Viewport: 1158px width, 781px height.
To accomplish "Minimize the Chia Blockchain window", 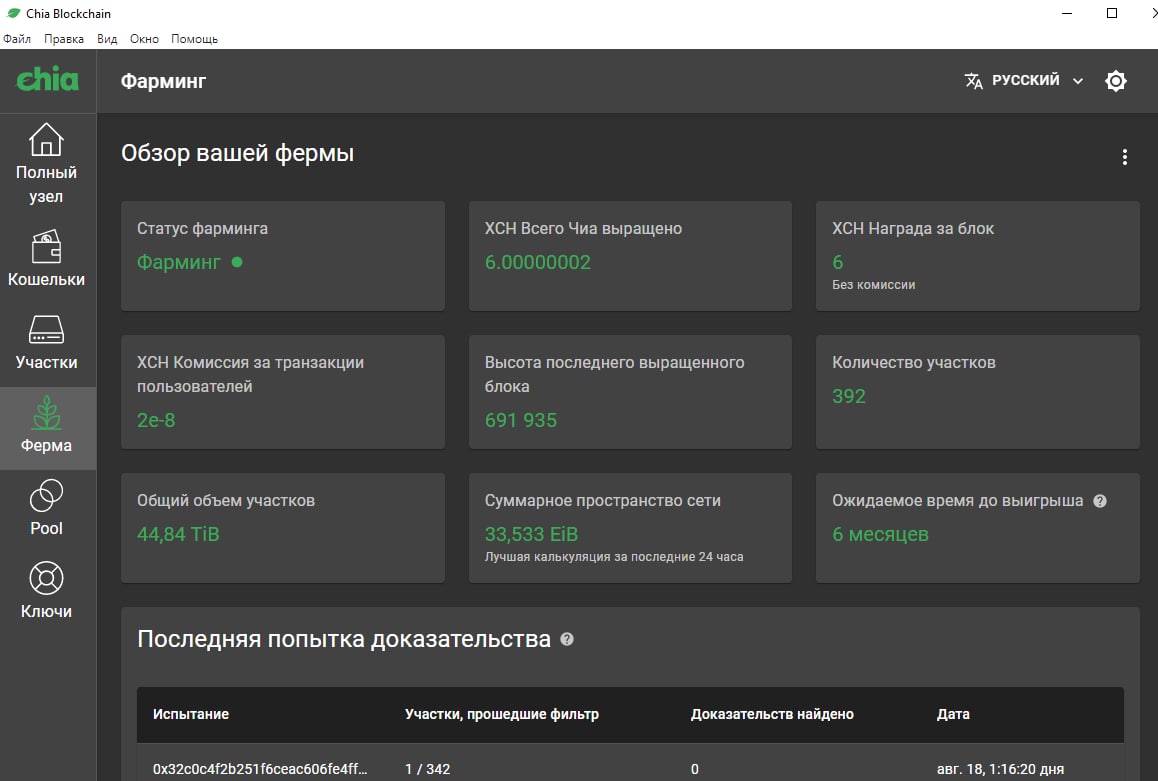I will pyautogui.click(x=1066, y=13).
